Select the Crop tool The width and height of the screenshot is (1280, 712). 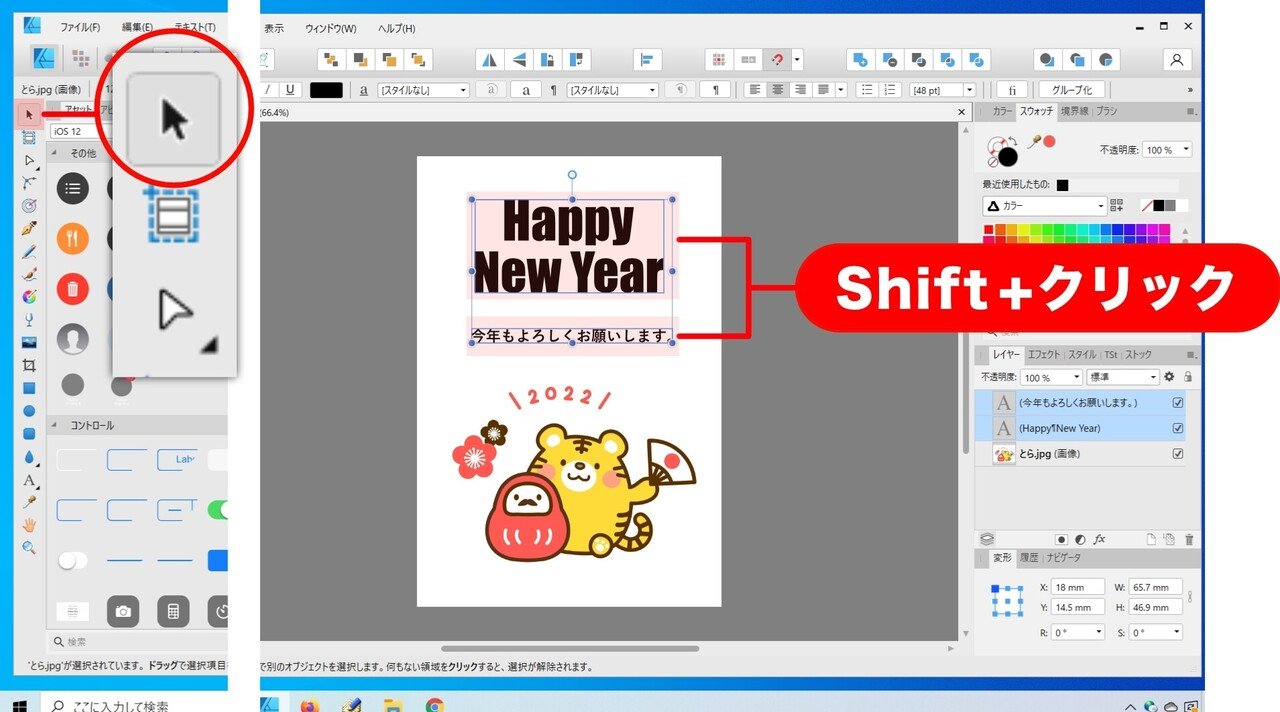click(x=29, y=363)
